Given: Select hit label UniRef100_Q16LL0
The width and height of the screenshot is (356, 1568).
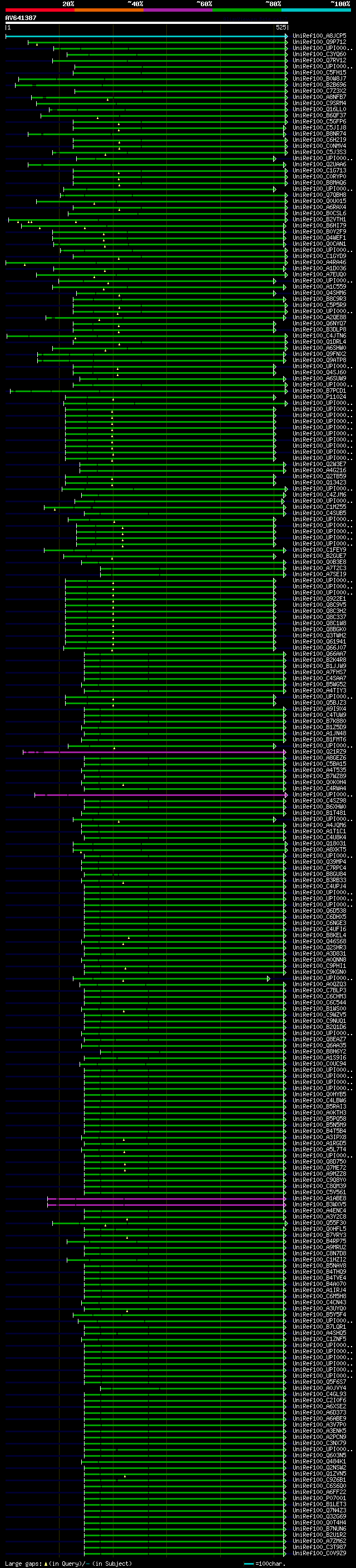Looking at the screenshot, I should click(319, 110).
